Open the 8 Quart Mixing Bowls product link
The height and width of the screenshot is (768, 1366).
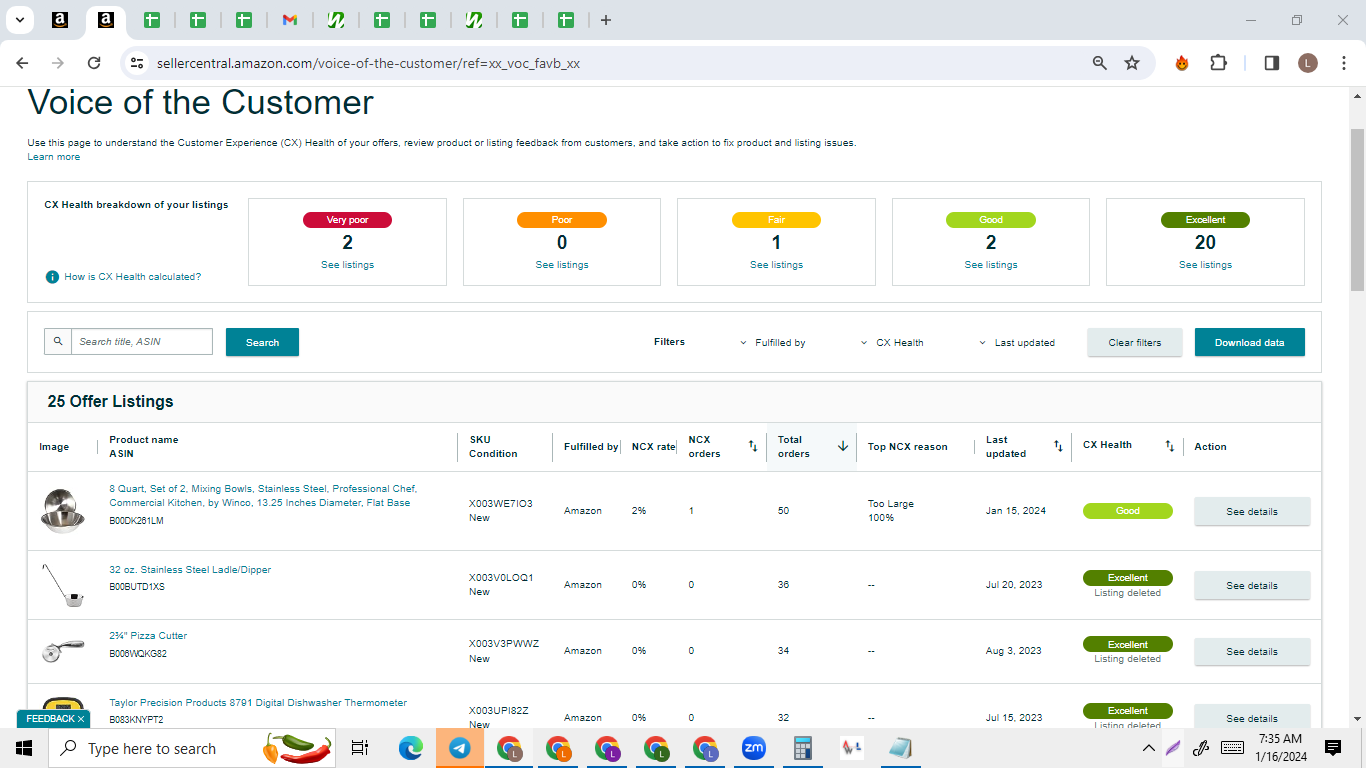click(x=263, y=496)
